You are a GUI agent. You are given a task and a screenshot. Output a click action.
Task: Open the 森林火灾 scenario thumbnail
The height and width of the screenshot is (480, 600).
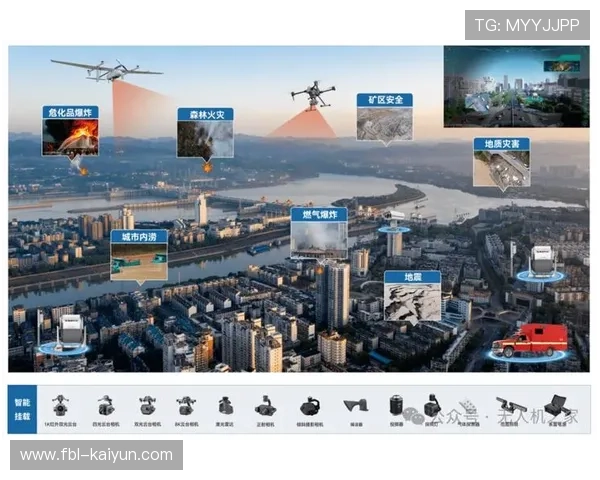coord(205,138)
